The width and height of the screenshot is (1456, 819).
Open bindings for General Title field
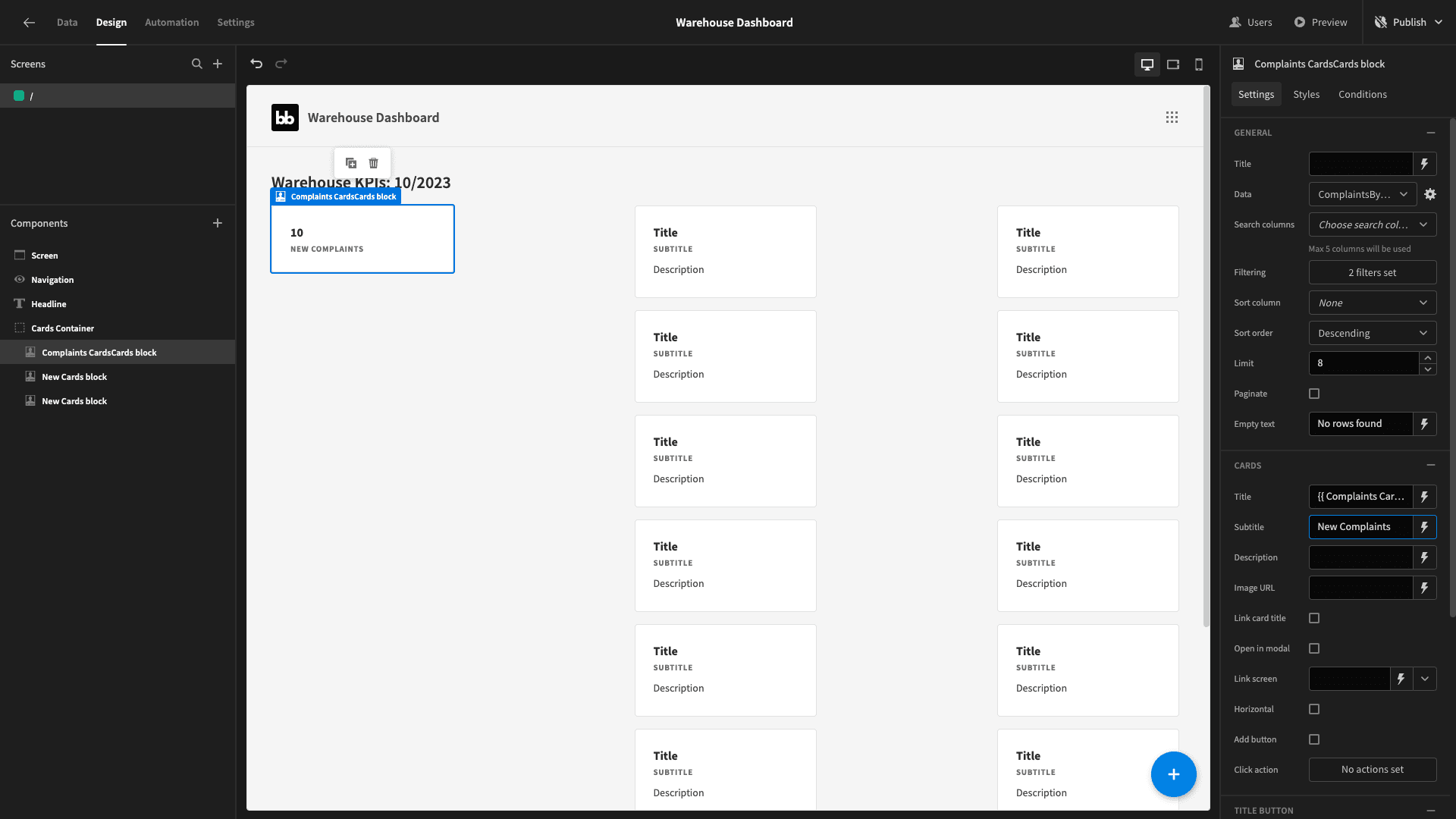1425,164
